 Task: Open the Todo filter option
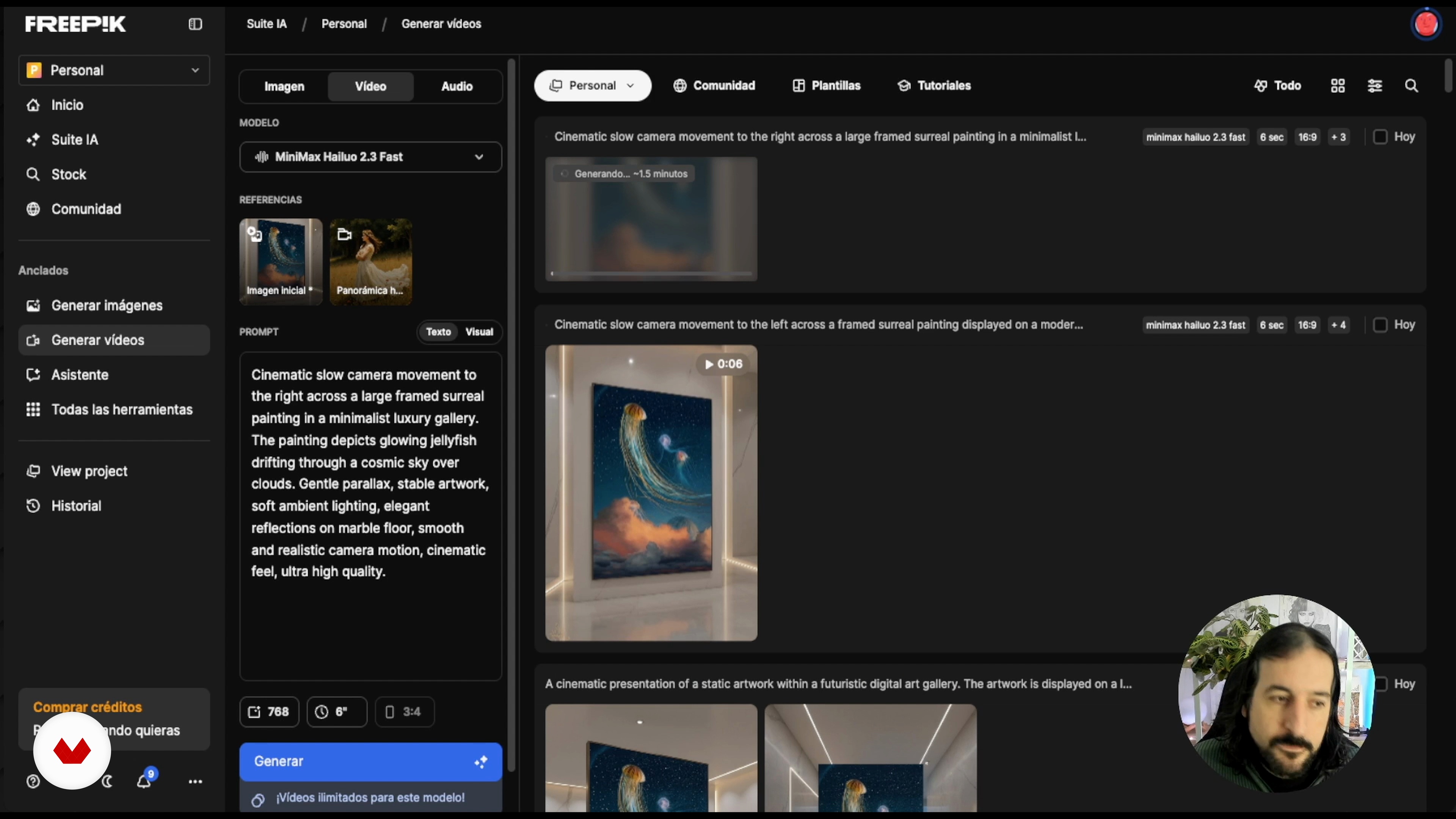tap(1277, 85)
